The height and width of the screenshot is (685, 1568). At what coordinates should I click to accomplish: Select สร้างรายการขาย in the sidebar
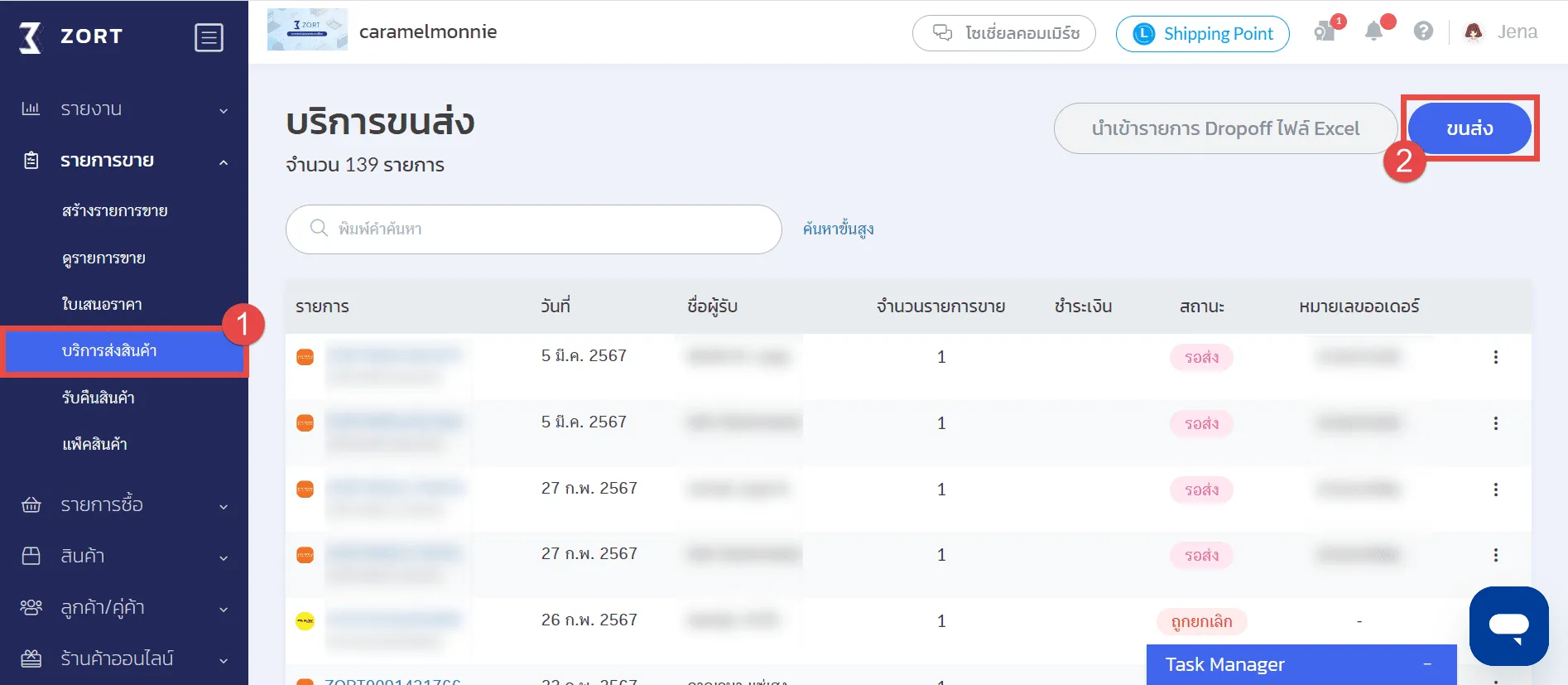pyautogui.click(x=115, y=211)
